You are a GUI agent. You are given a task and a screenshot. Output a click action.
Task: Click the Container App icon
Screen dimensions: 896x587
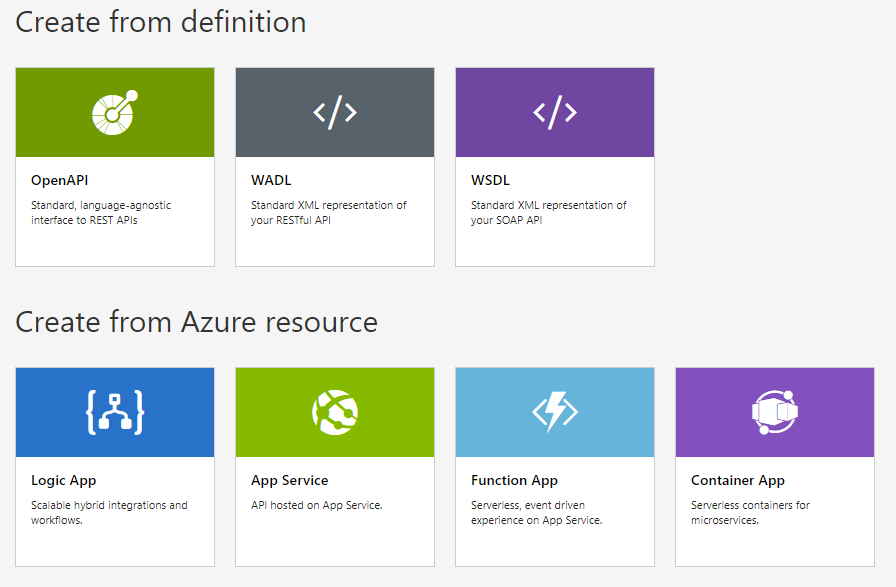pos(774,412)
